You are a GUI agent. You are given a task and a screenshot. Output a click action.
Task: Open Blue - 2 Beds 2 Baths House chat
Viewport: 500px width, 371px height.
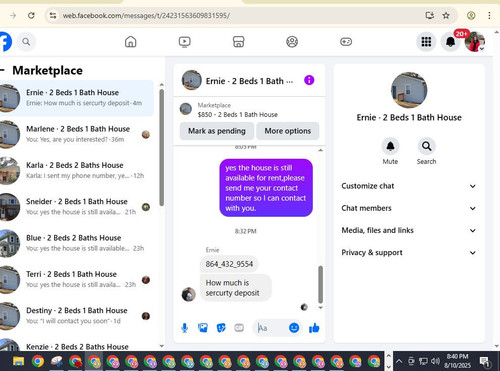(77, 243)
